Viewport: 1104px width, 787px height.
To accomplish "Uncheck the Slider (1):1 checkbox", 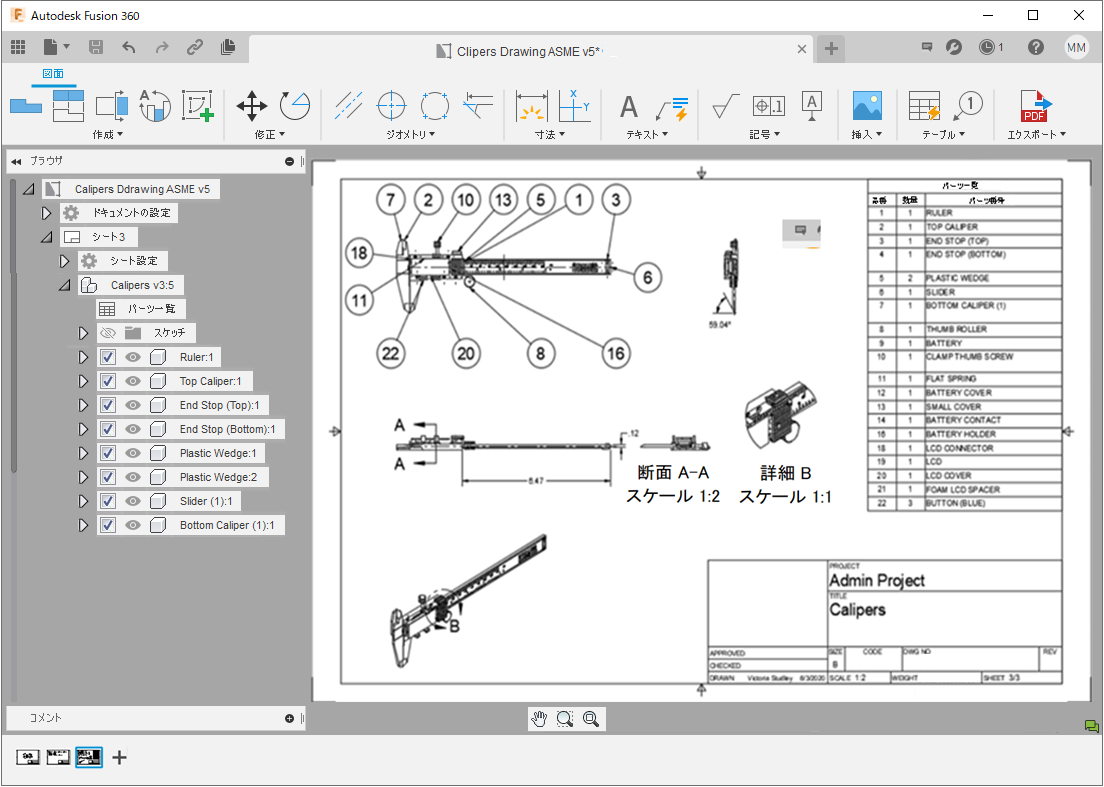I will click(106, 501).
